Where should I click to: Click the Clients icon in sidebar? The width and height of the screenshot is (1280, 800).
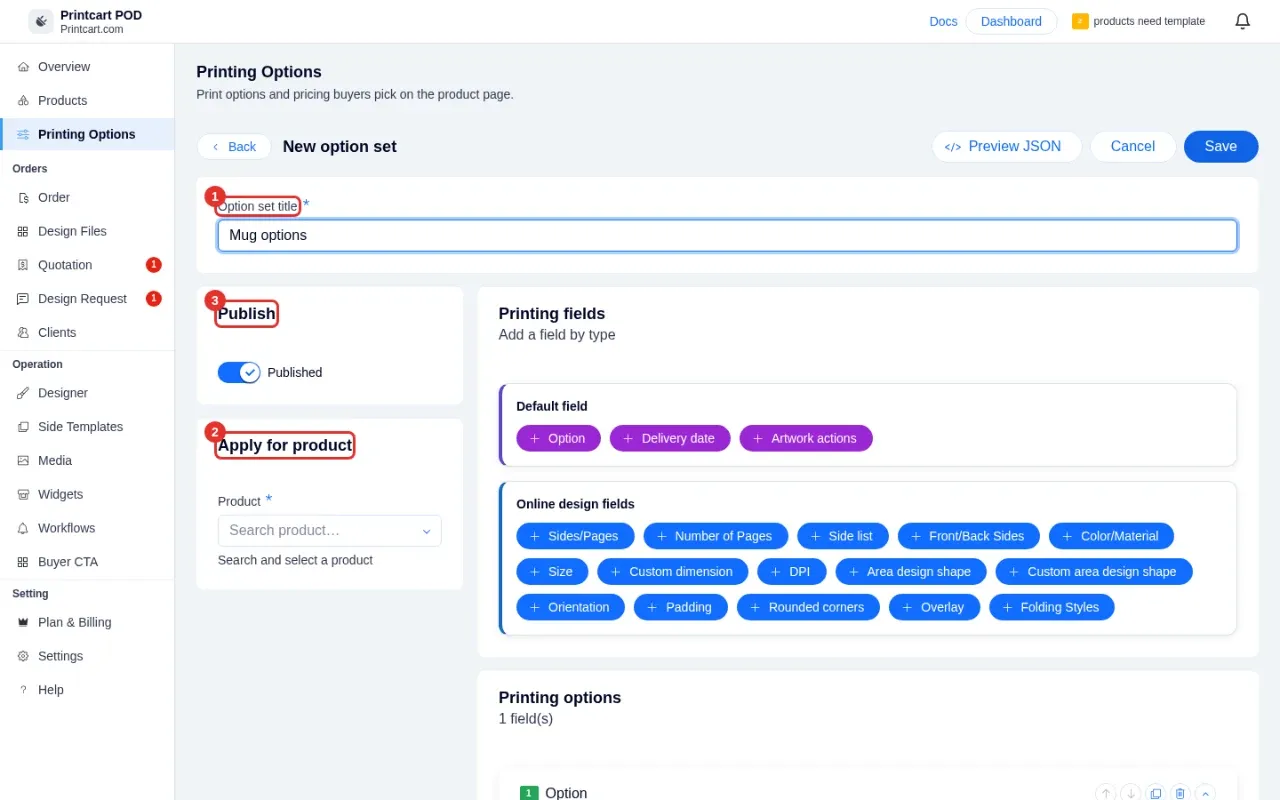[23, 333]
